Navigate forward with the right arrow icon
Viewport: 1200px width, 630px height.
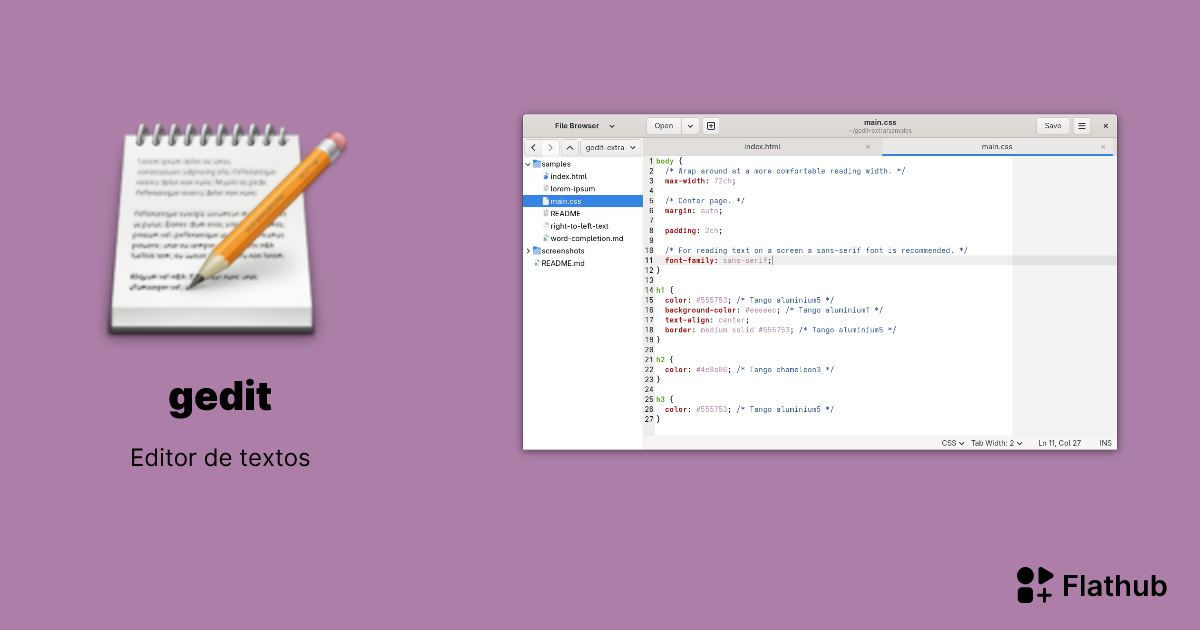coord(550,147)
